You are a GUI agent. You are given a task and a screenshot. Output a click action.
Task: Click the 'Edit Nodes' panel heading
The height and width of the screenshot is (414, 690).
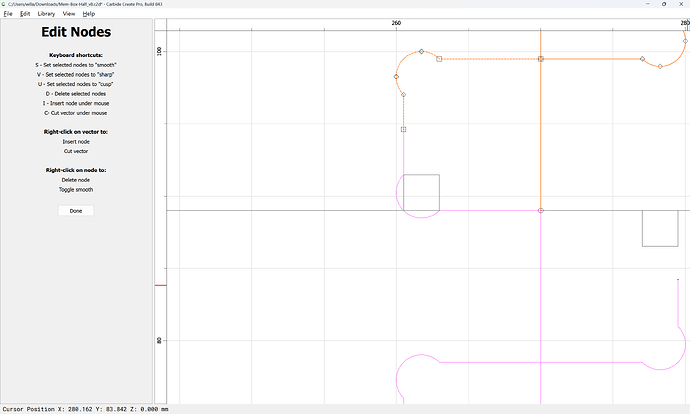pos(76,32)
